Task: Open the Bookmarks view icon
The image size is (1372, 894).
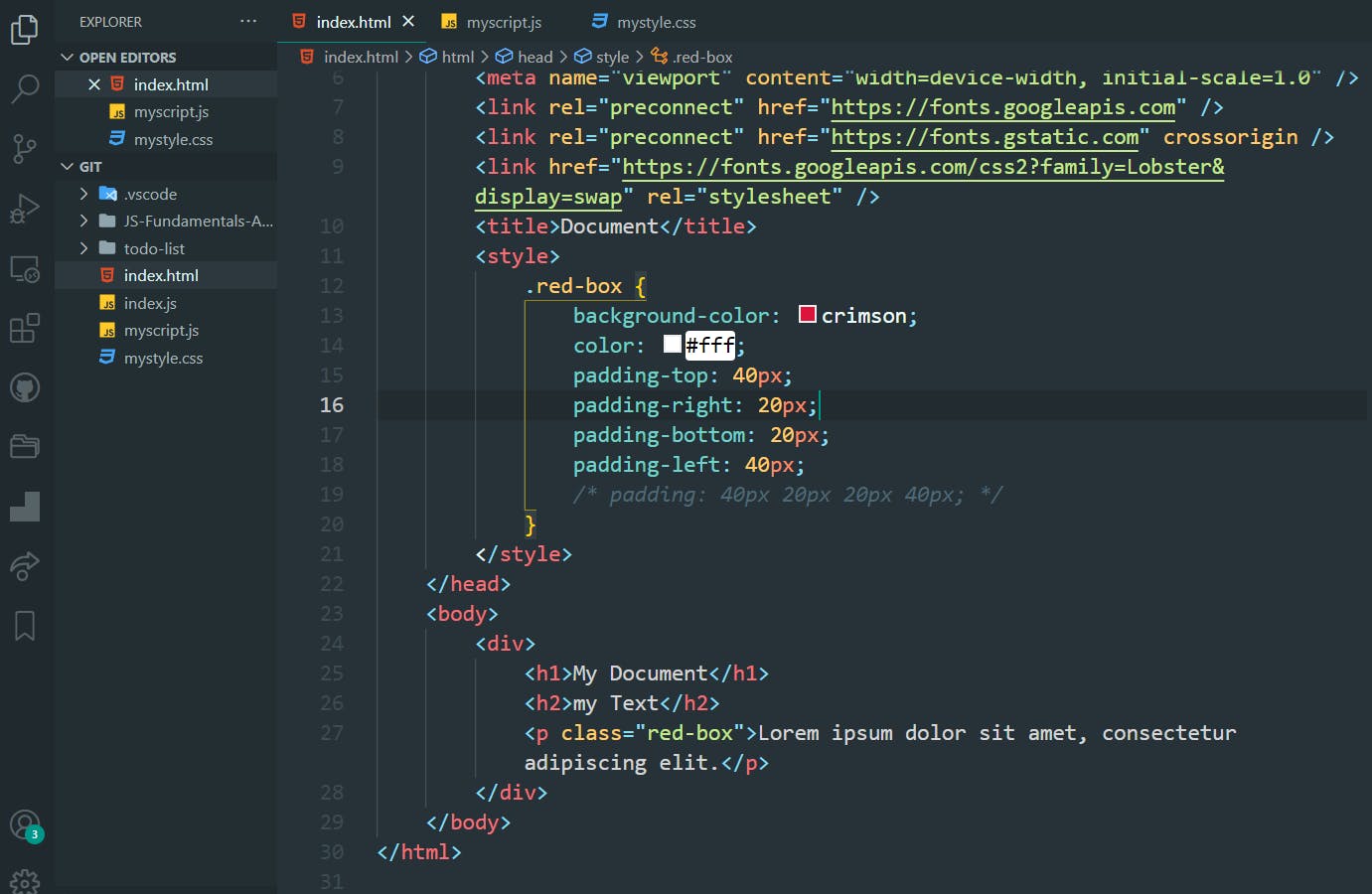Action: coord(24,626)
